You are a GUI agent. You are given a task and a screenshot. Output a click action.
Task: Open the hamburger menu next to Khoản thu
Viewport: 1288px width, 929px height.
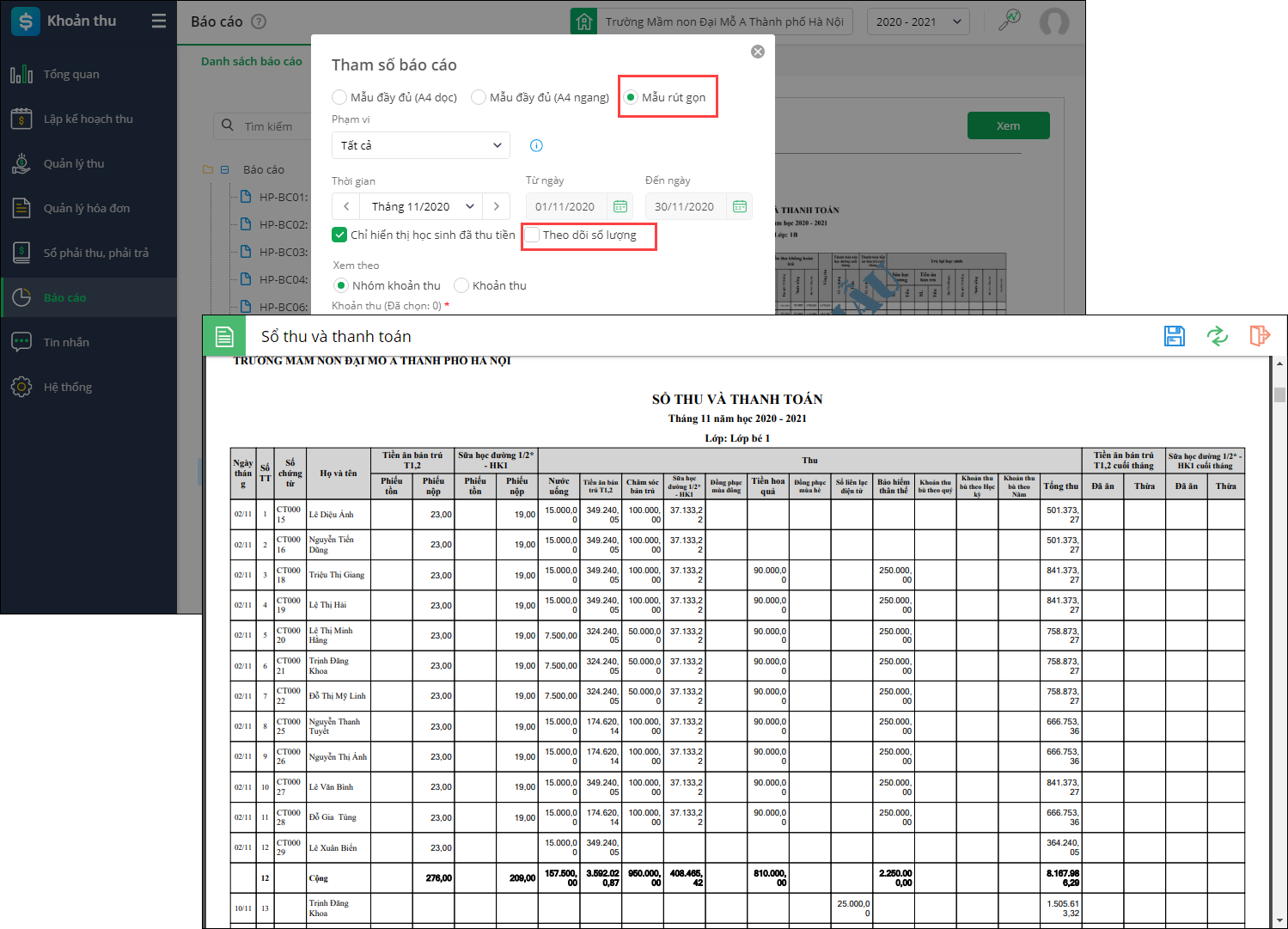[x=159, y=21]
